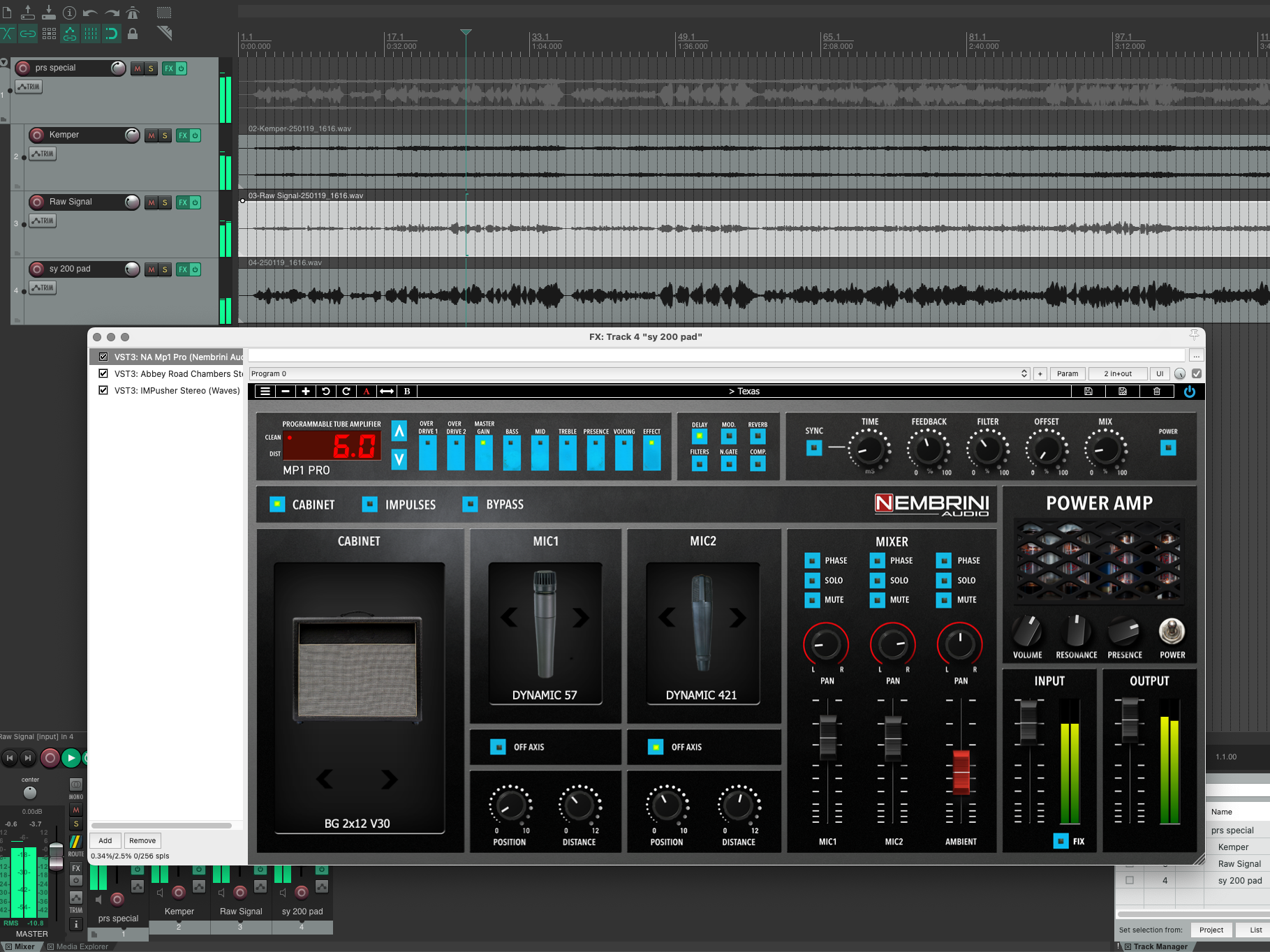The image size is (1270, 952).
Task: Toggle the FIX switch under INPUT meter
Action: click(1061, 841)
